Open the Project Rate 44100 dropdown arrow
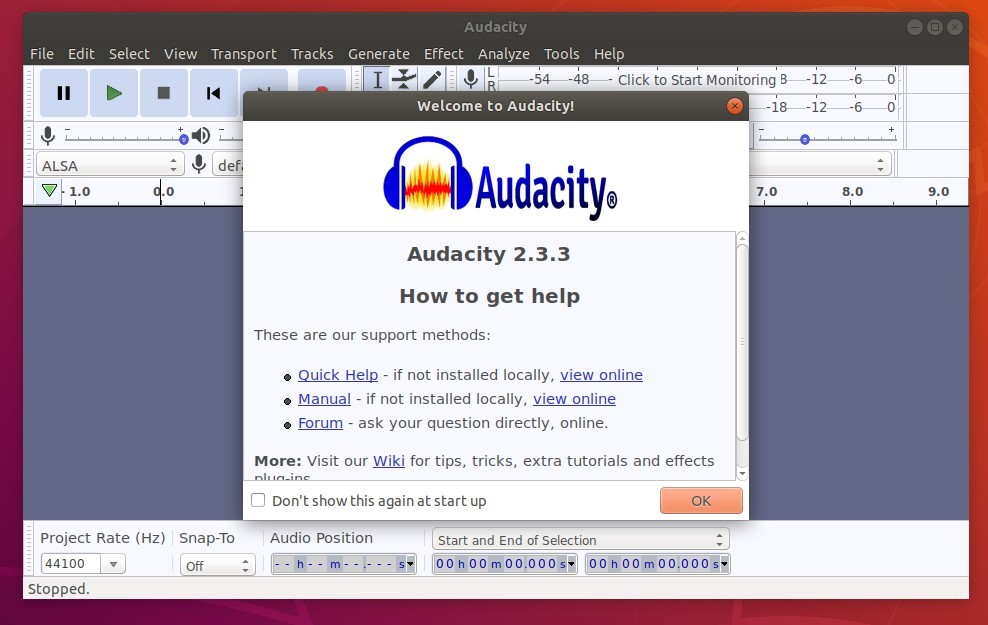Image resolution: width=988 pixels, height=625 pixels. click(113, 564)
